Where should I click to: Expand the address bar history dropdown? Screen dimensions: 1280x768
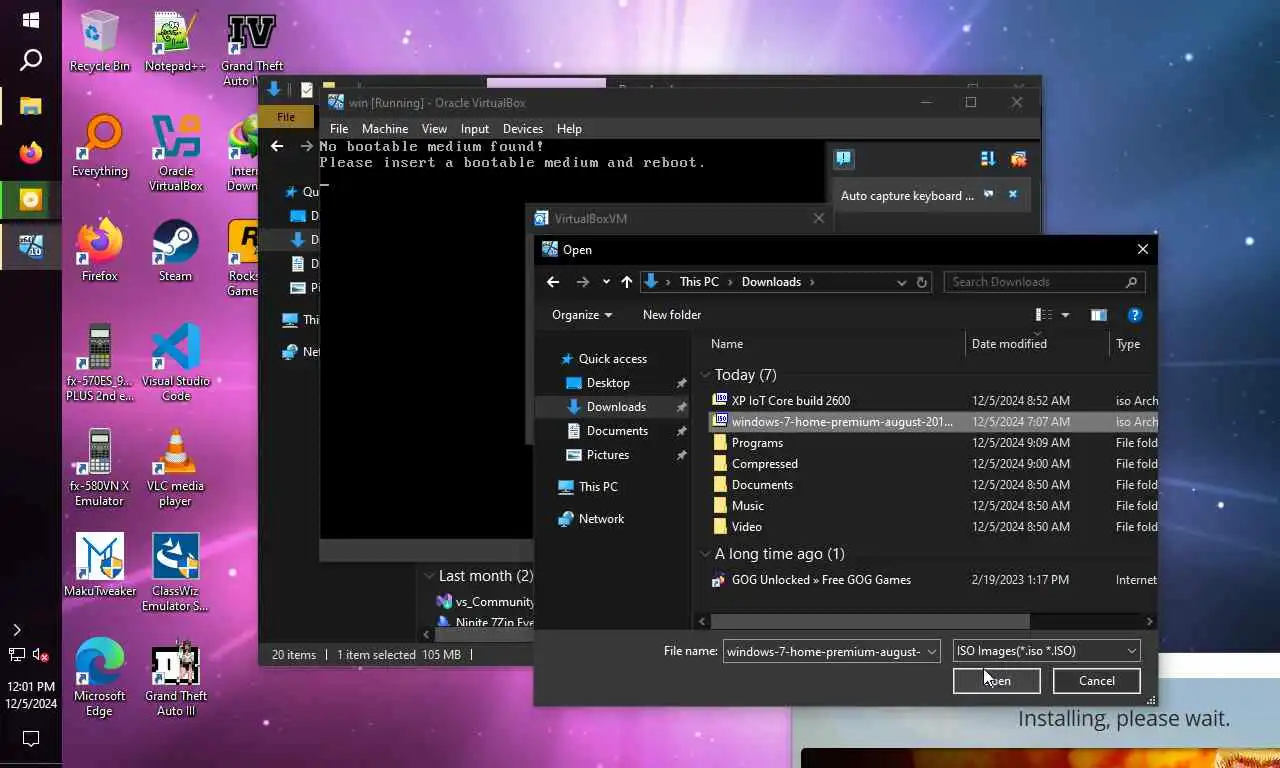(902, 282)
